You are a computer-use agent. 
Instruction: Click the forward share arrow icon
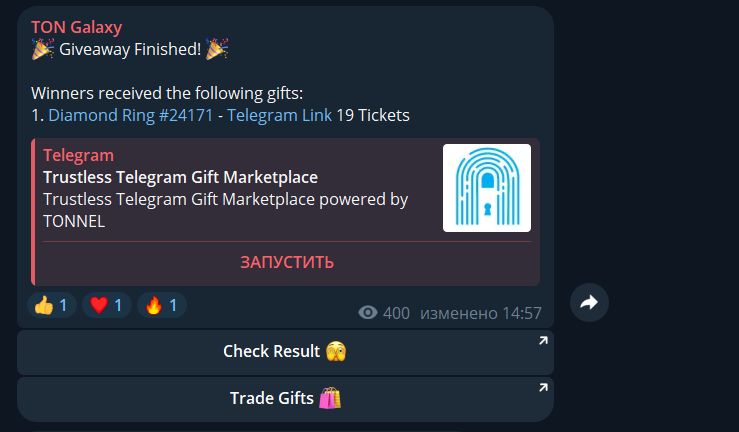(589, 302)
